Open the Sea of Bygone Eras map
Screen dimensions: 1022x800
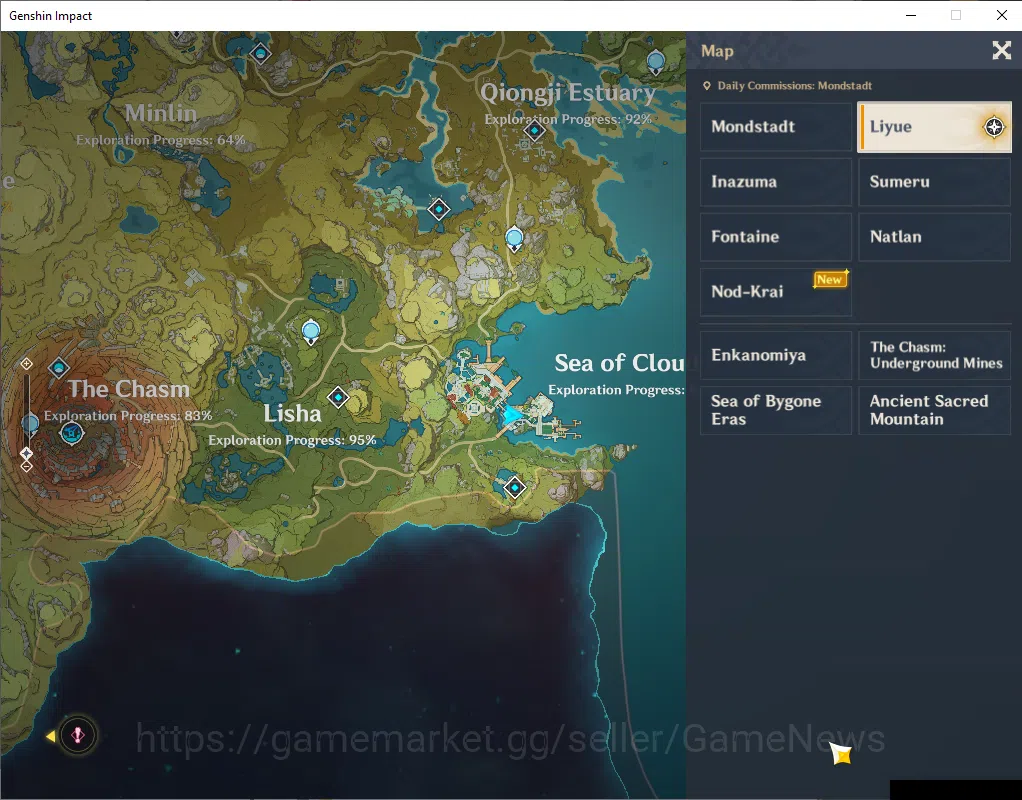pyautogui.click(x=776, y=410)
